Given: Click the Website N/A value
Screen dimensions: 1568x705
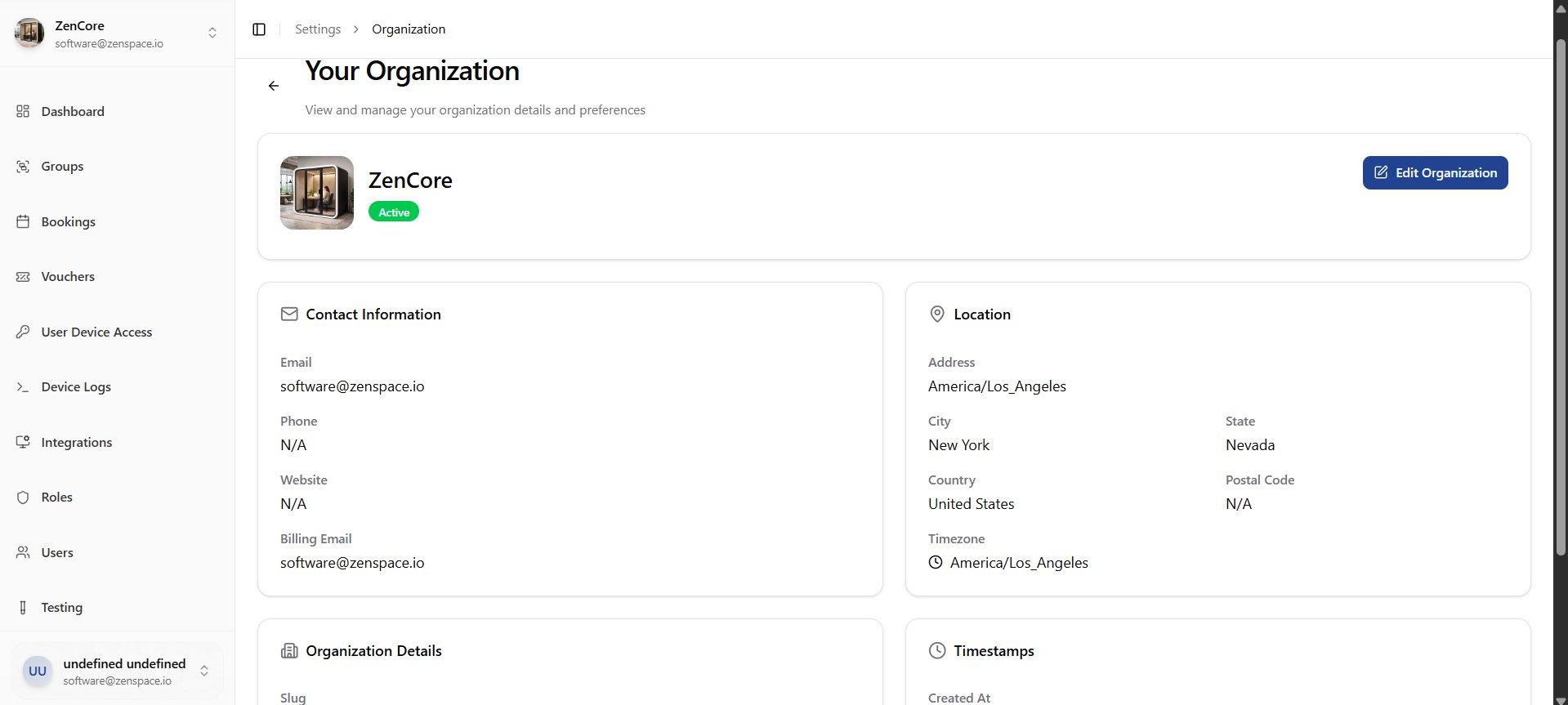Looking at the screenshot, I should (293, 503).
